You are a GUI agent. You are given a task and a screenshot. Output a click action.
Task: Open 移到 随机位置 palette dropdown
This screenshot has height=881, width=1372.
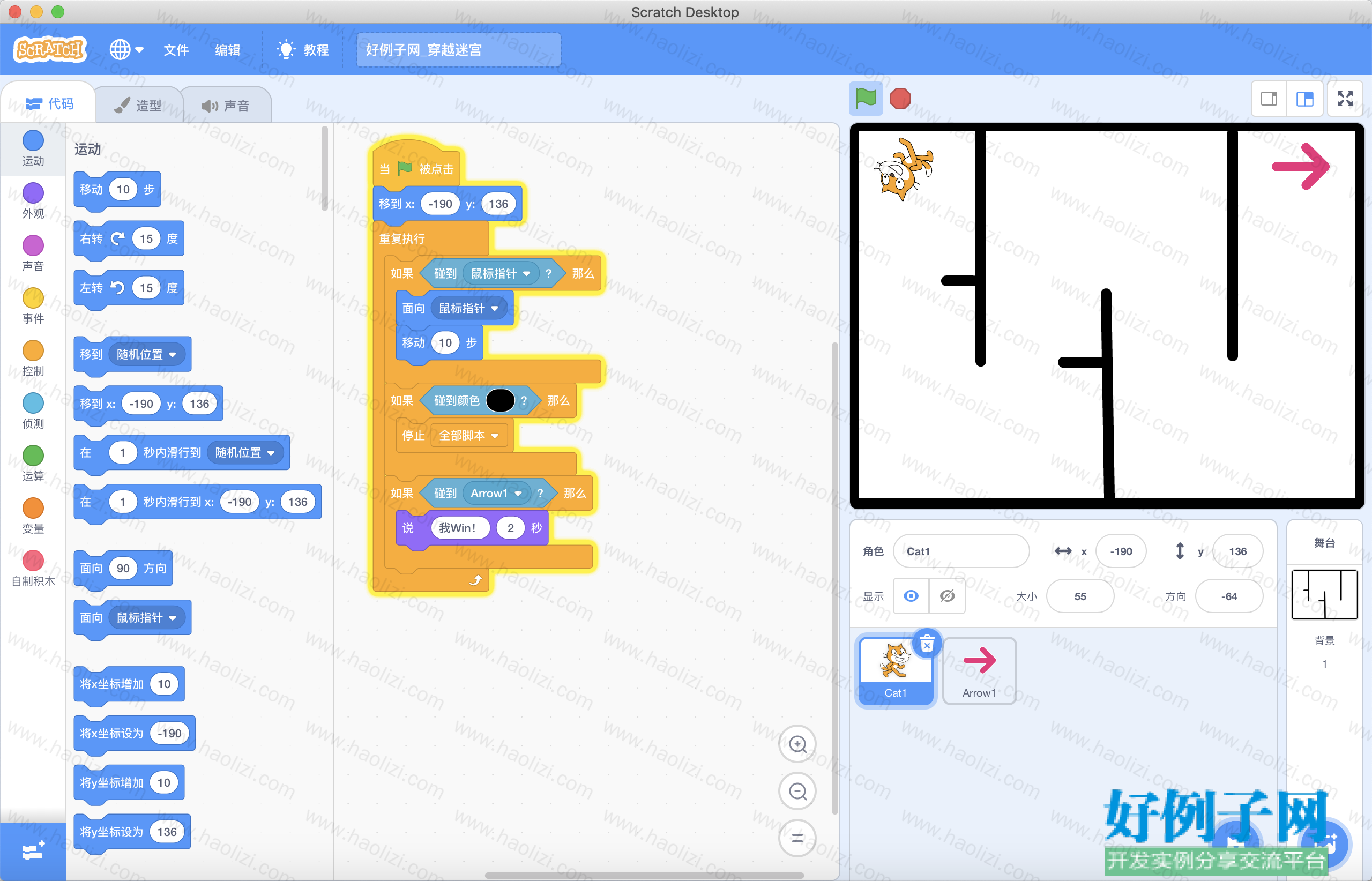click(x=146, y=354)
